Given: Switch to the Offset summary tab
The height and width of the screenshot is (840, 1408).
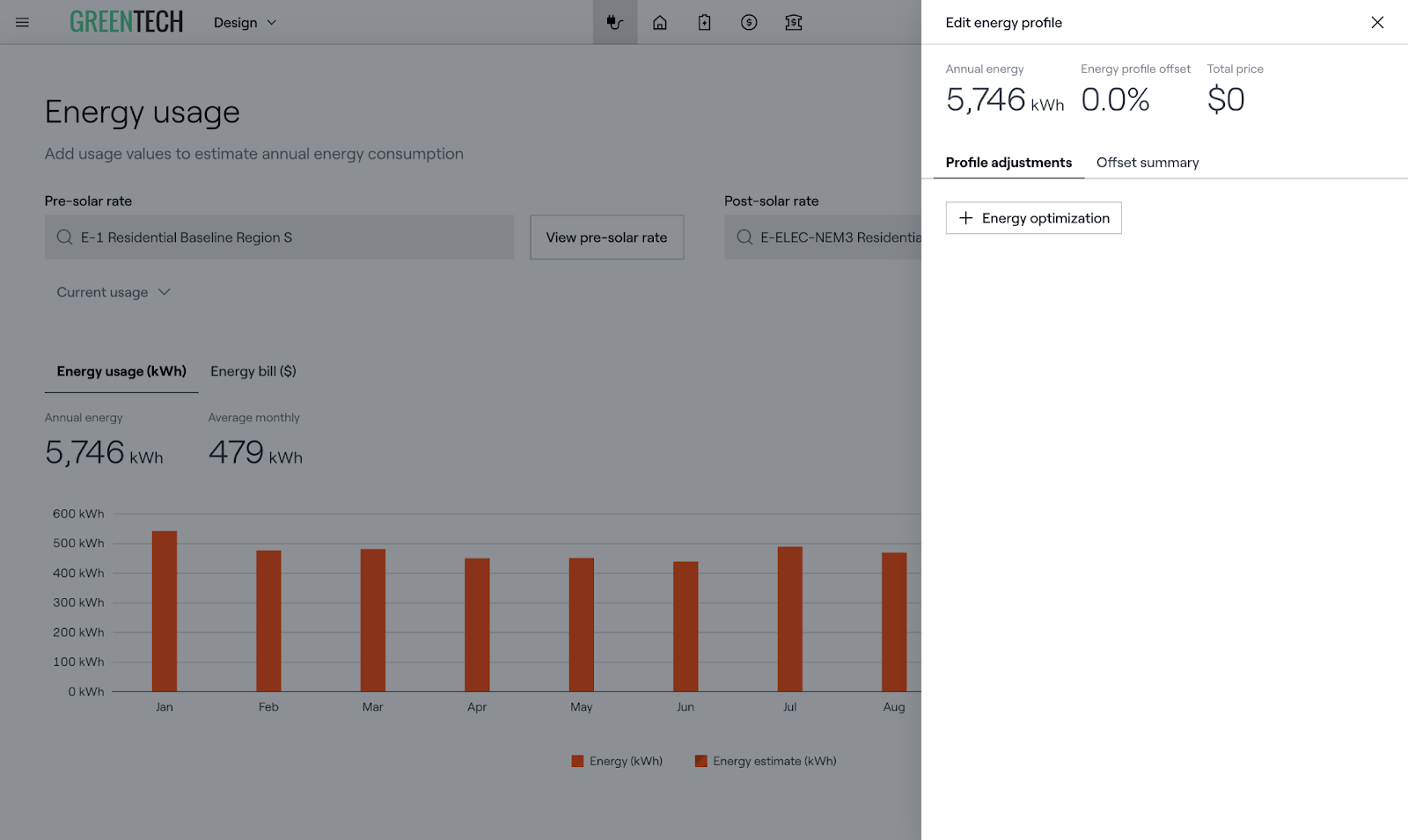Looking at the screenshot, I should pos(1147,163).
